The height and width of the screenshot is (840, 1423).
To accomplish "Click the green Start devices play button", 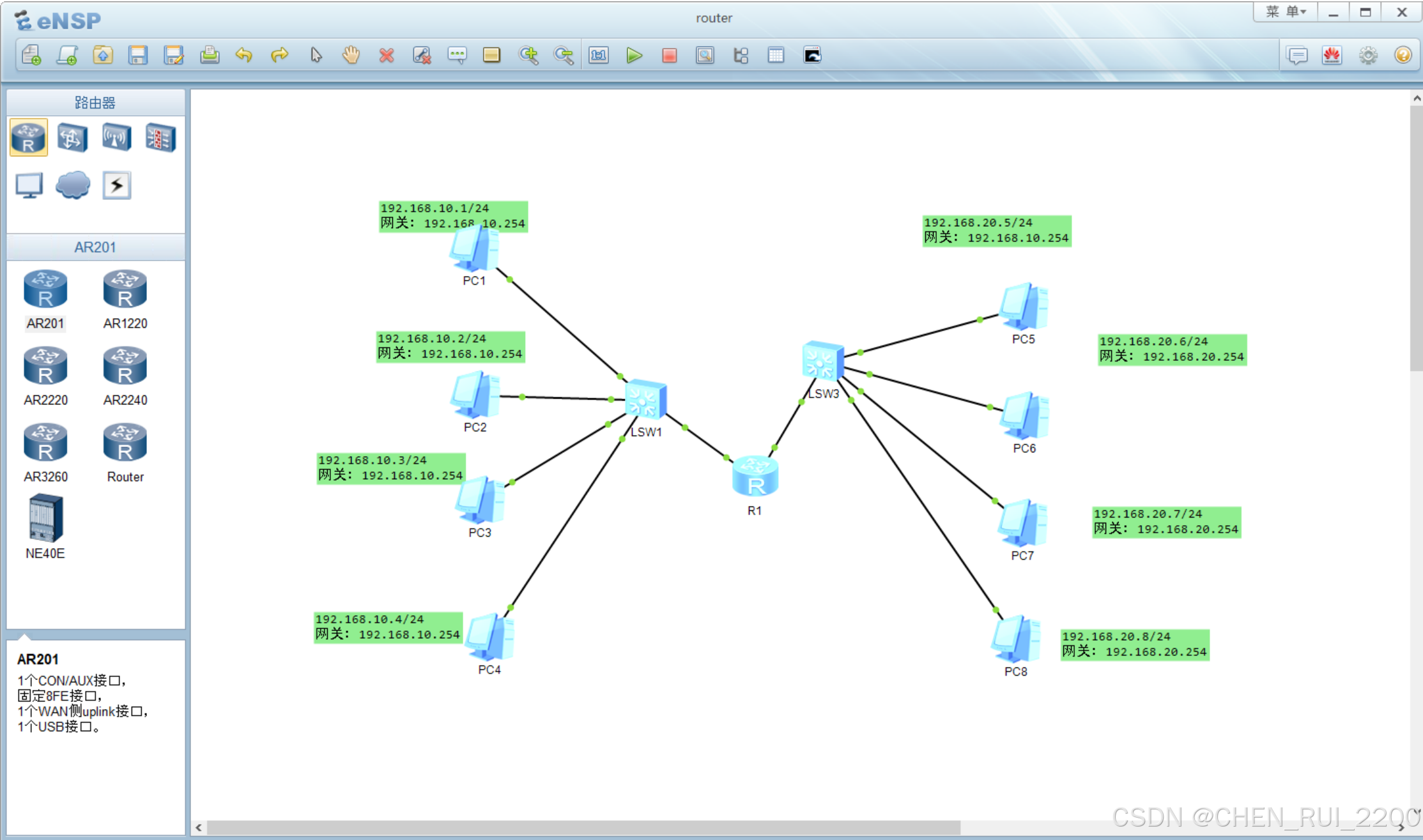I will (634, 56).
